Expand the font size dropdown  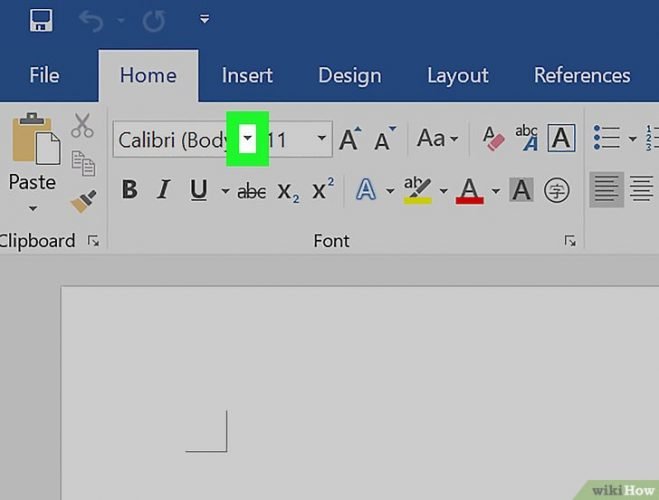pos(322,139)
